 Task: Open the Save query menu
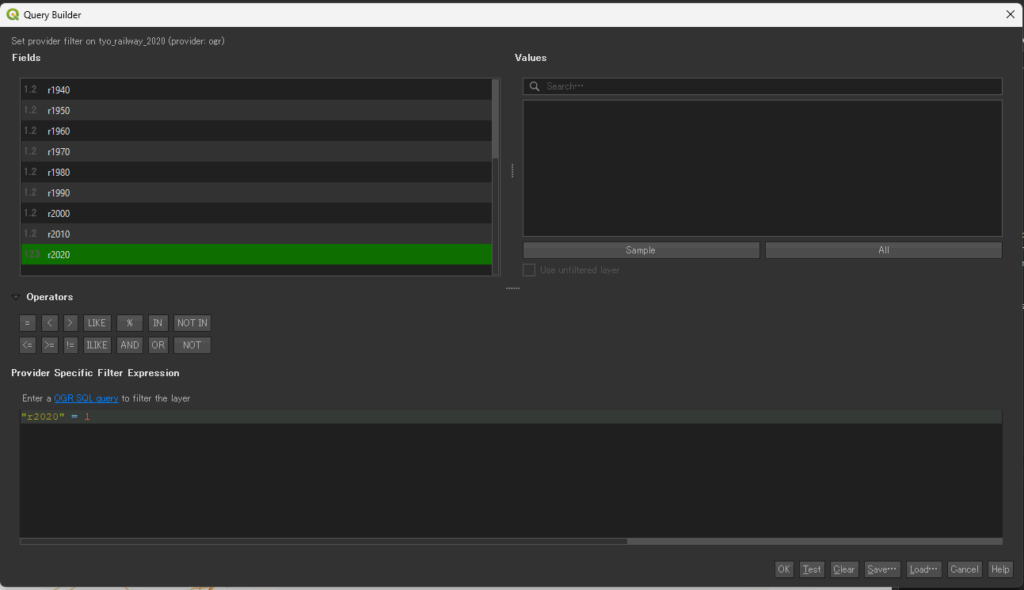[x=882, y=569]
